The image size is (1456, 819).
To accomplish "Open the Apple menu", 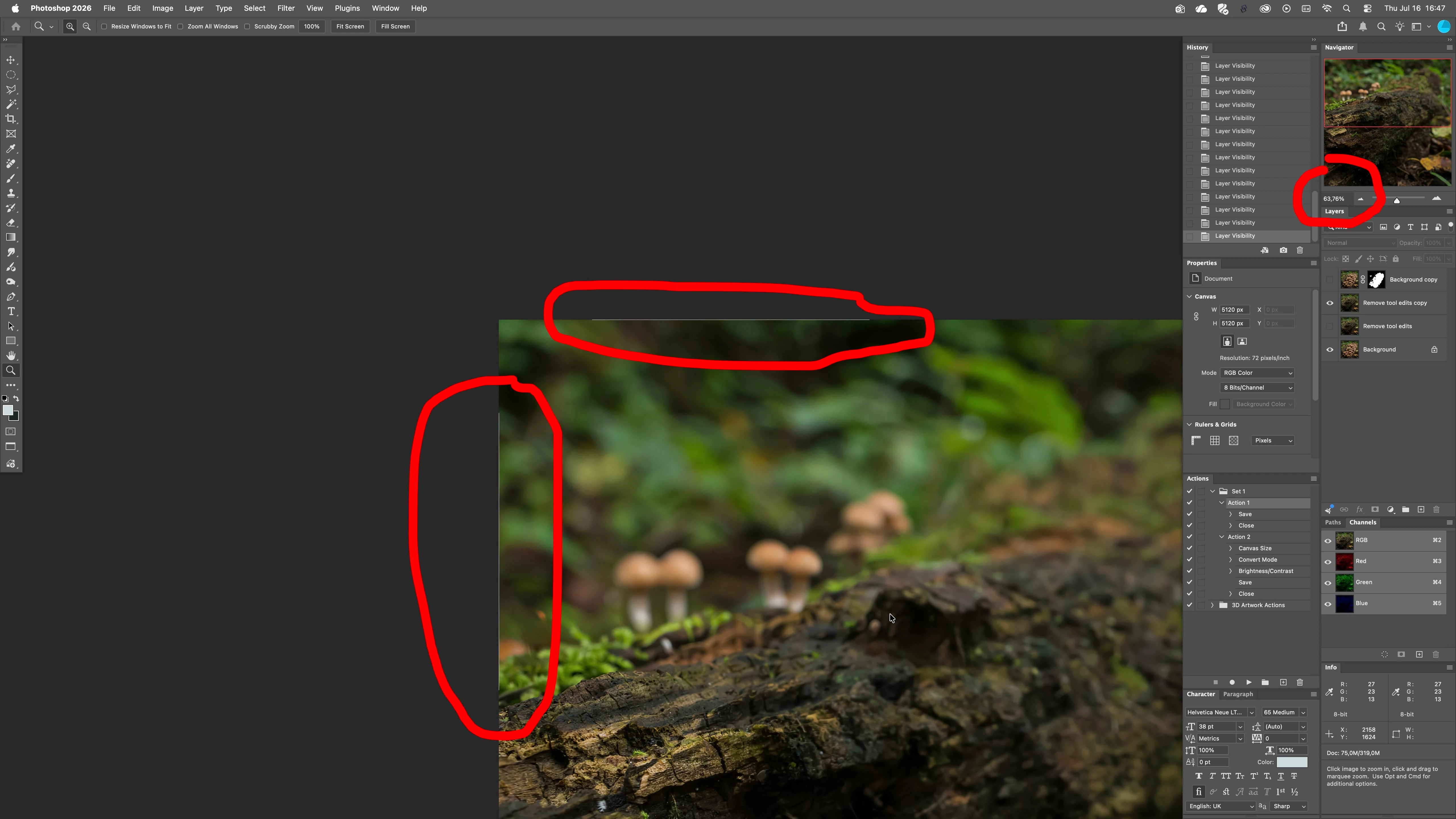I will click(x=15, y=9).
